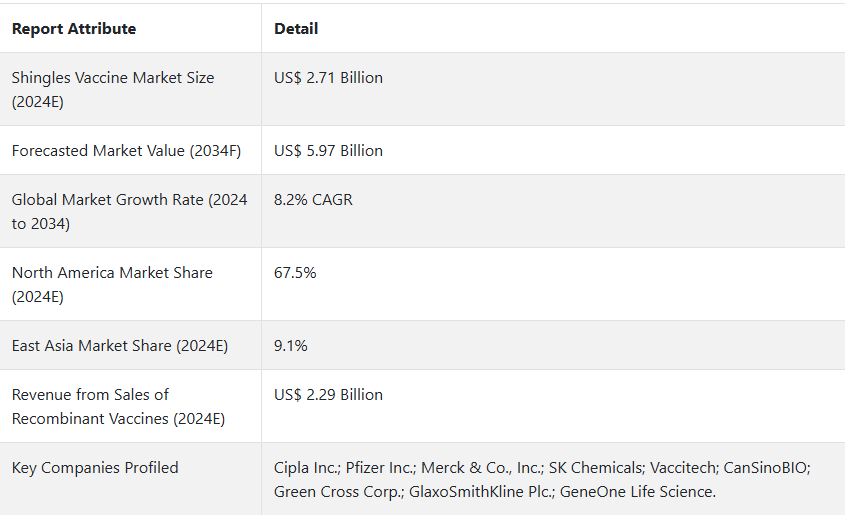The height and width of the screenshot is (515, 845).
Task: Click the 67.5% value
Action: pyautogui.click(x=295, y=273)
